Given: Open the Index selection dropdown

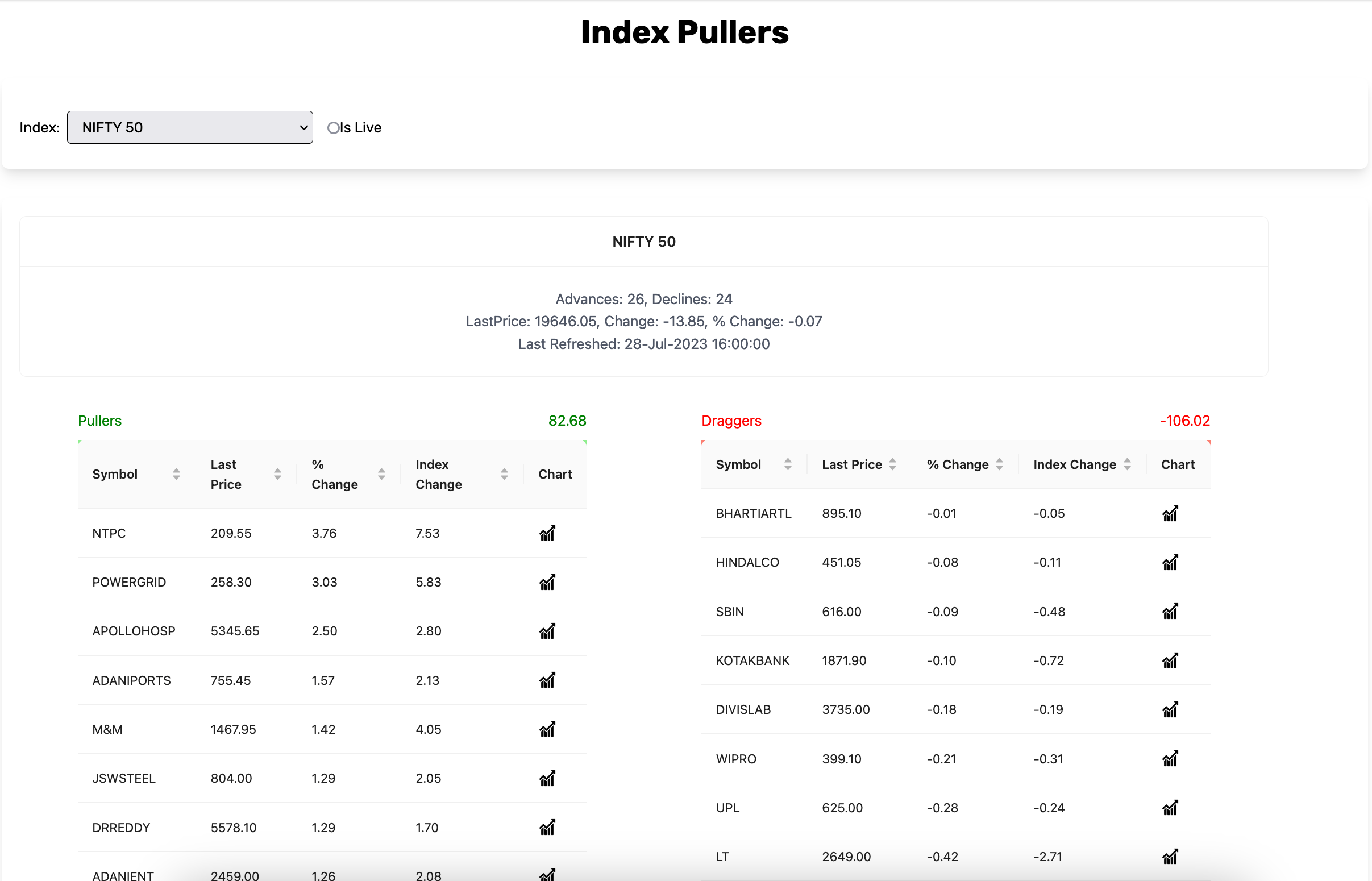Looking at the screenshot, I should [190, 127].
